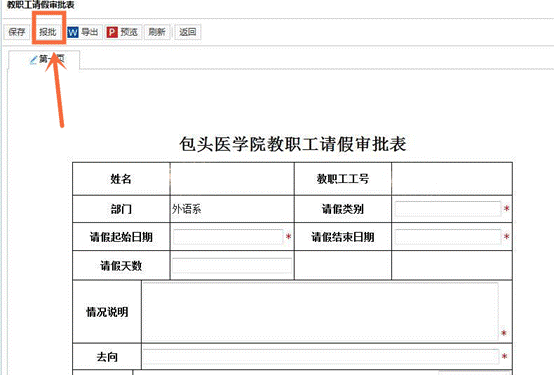Click the Word icon for 导出

[72, 33]
